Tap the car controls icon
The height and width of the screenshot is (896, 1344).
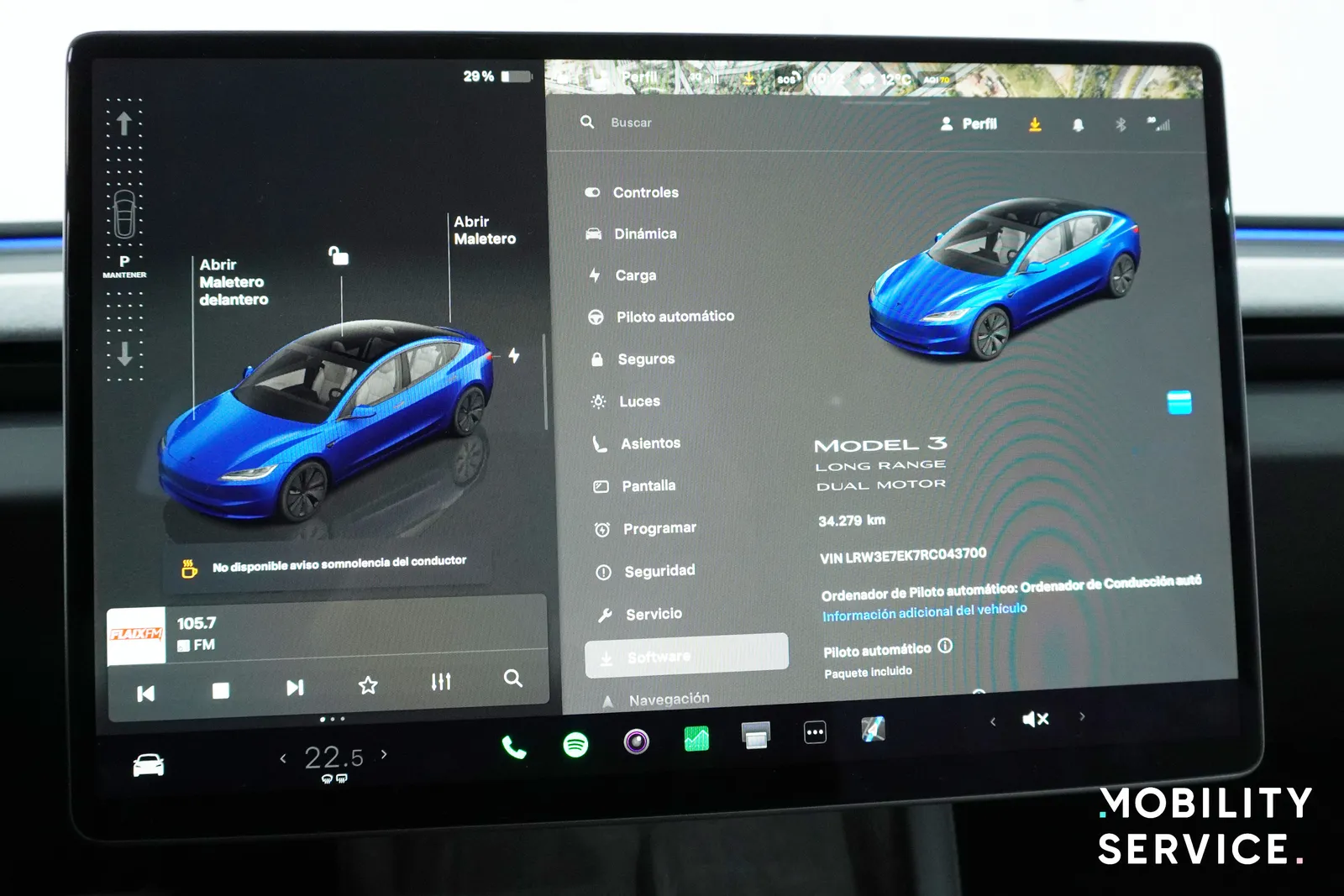tap(149, 765)
